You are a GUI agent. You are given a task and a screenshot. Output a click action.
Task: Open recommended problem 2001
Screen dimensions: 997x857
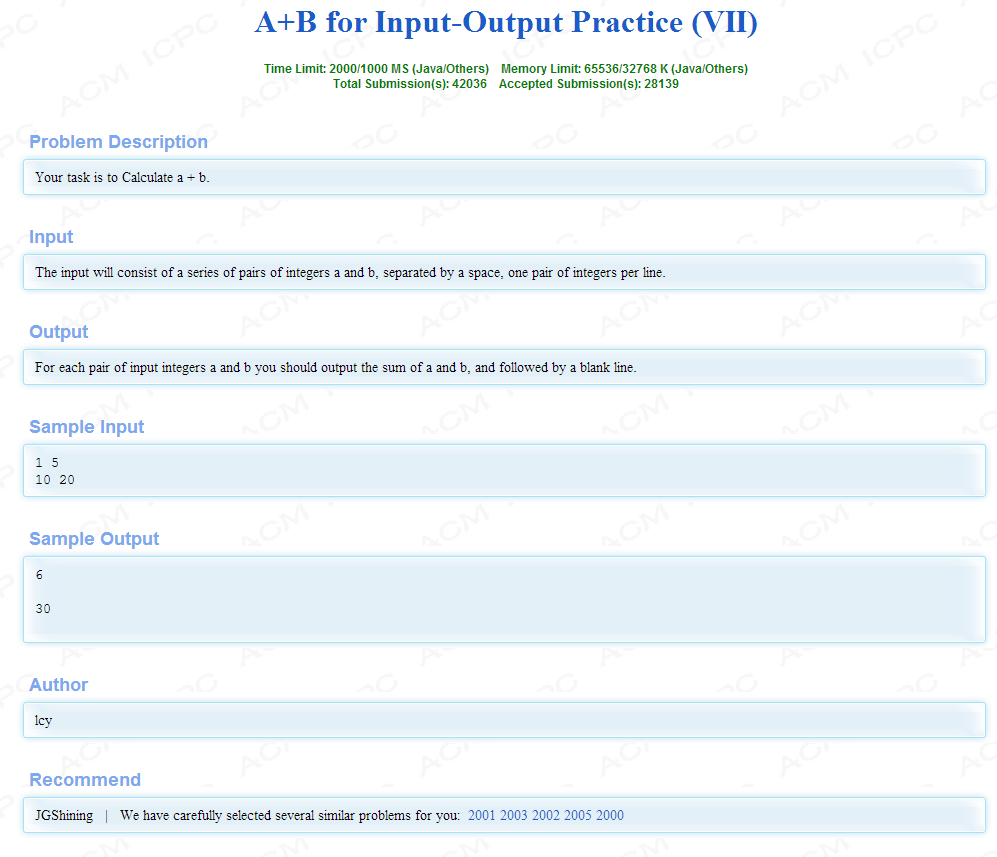point(481,815)
